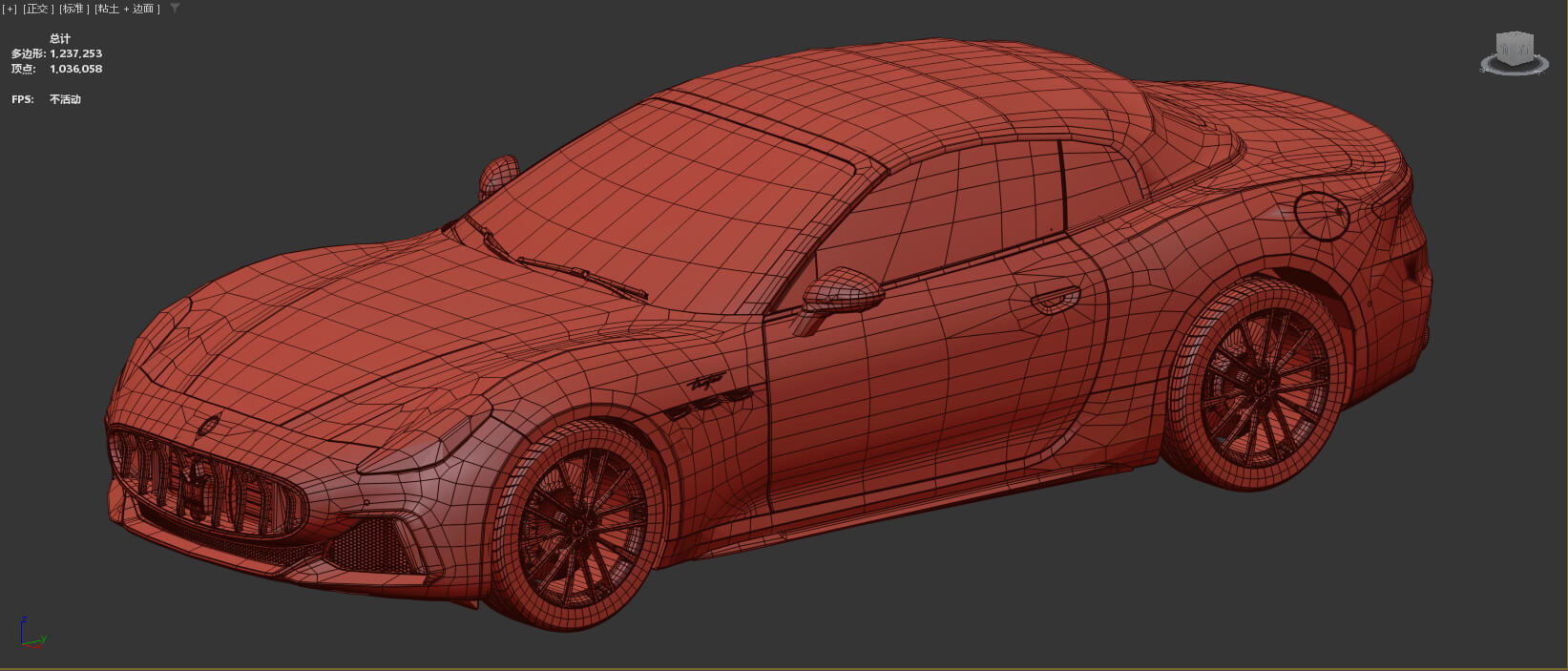Click the vertex count value 1,036,058
This screenshot has width=1568, height=671.
75,69
